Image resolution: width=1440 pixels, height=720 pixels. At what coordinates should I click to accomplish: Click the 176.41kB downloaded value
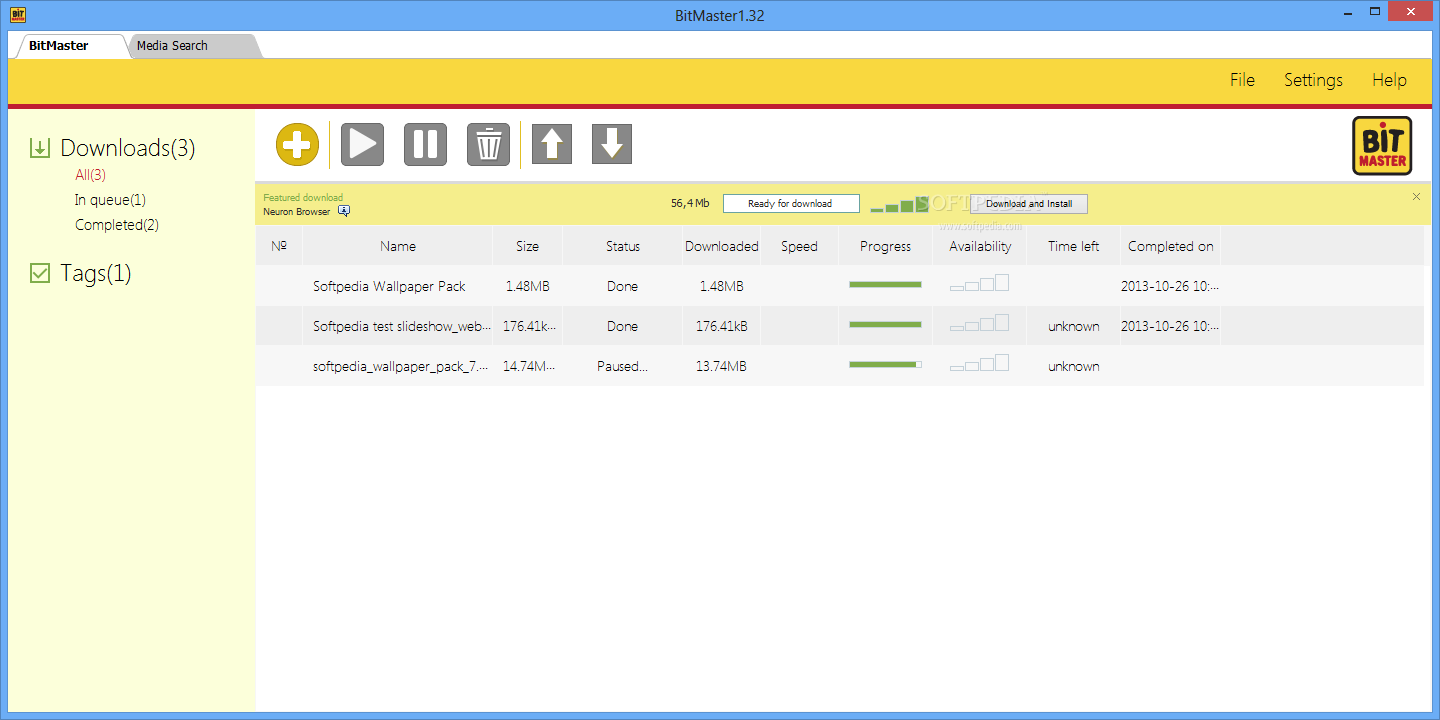(721, 326)
